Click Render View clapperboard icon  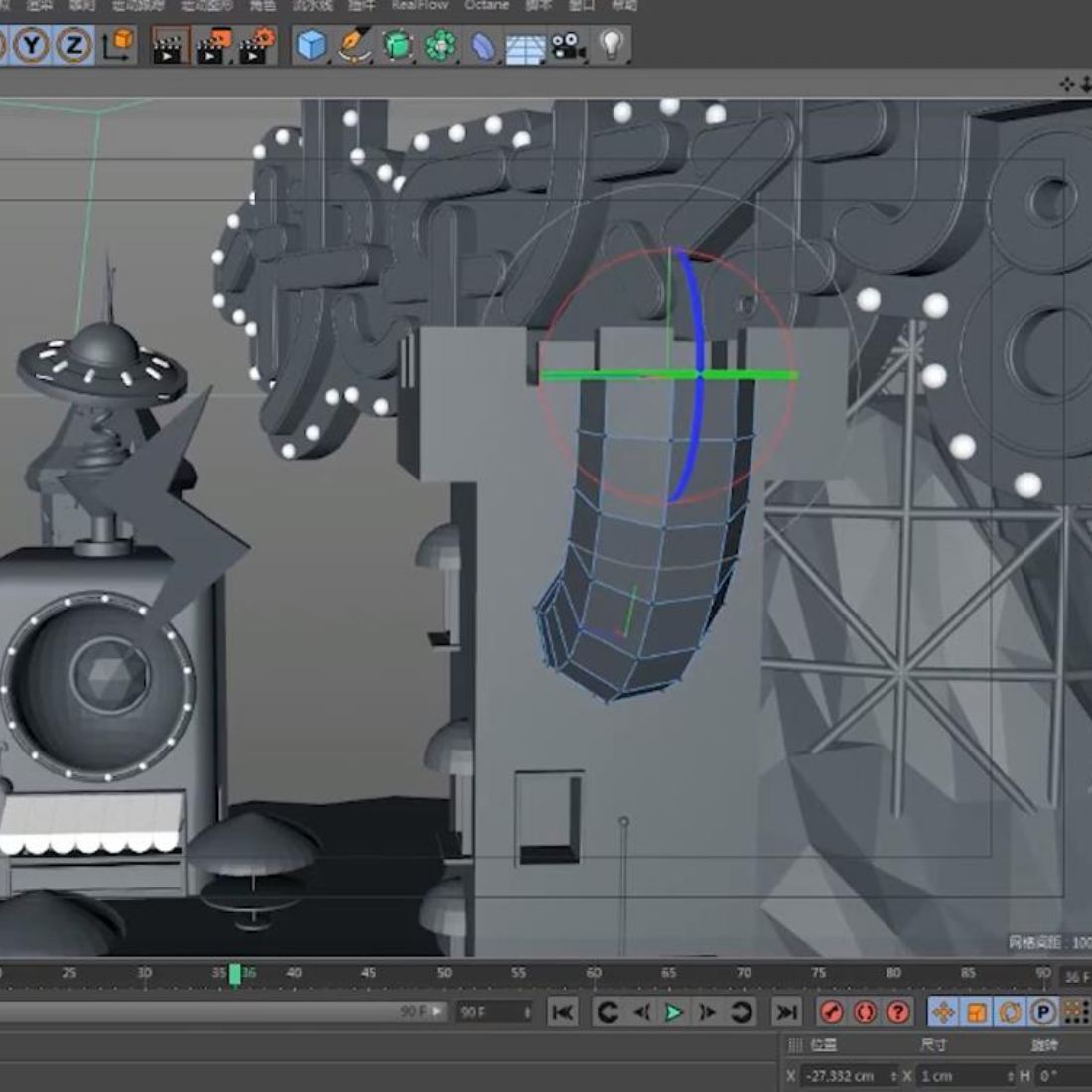click(170, 46)
